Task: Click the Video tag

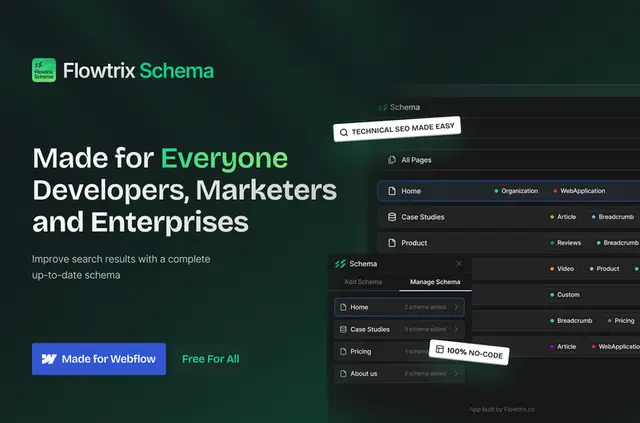Action: (562, 269)
